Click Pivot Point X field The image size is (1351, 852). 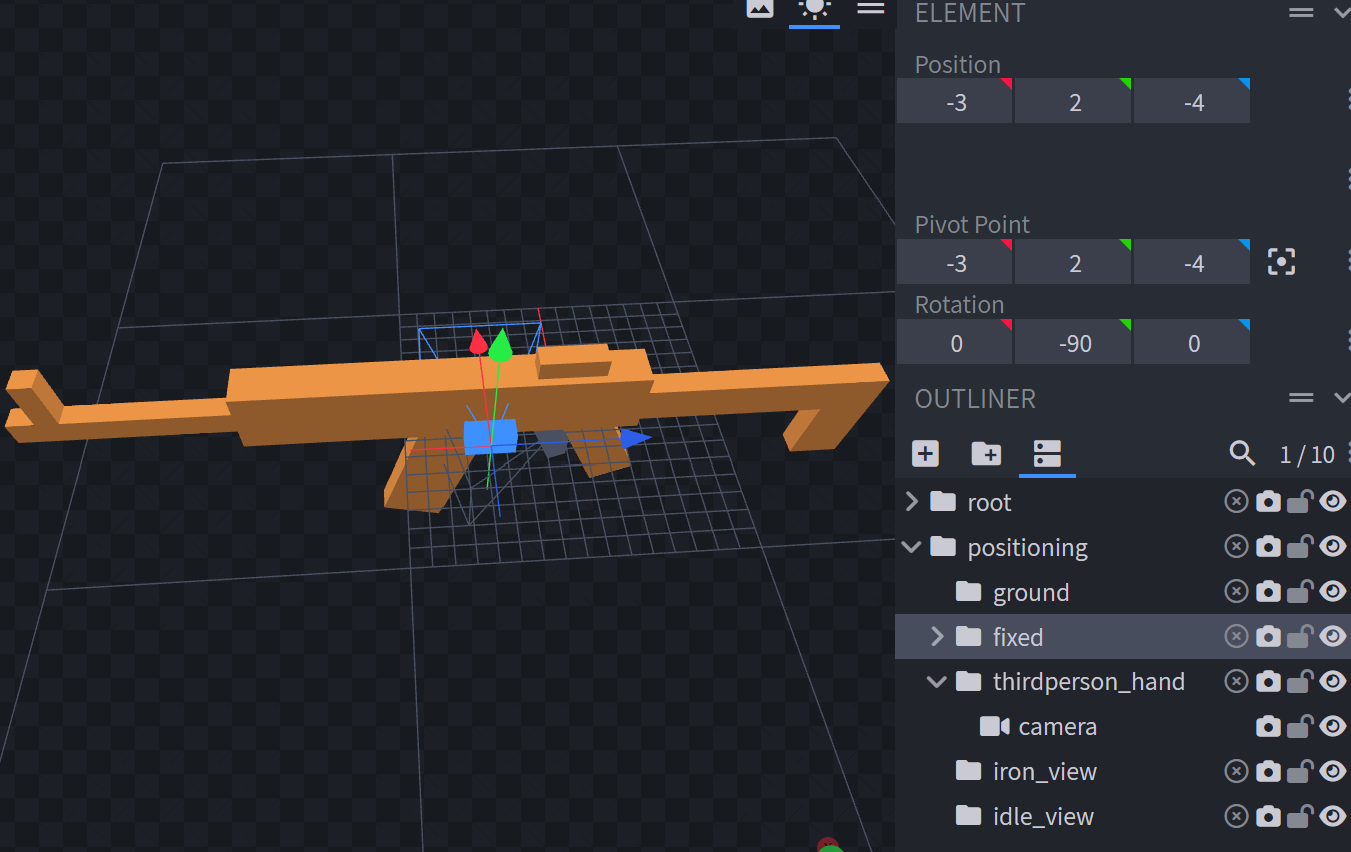pyautogui.click(x=955, y=262)
